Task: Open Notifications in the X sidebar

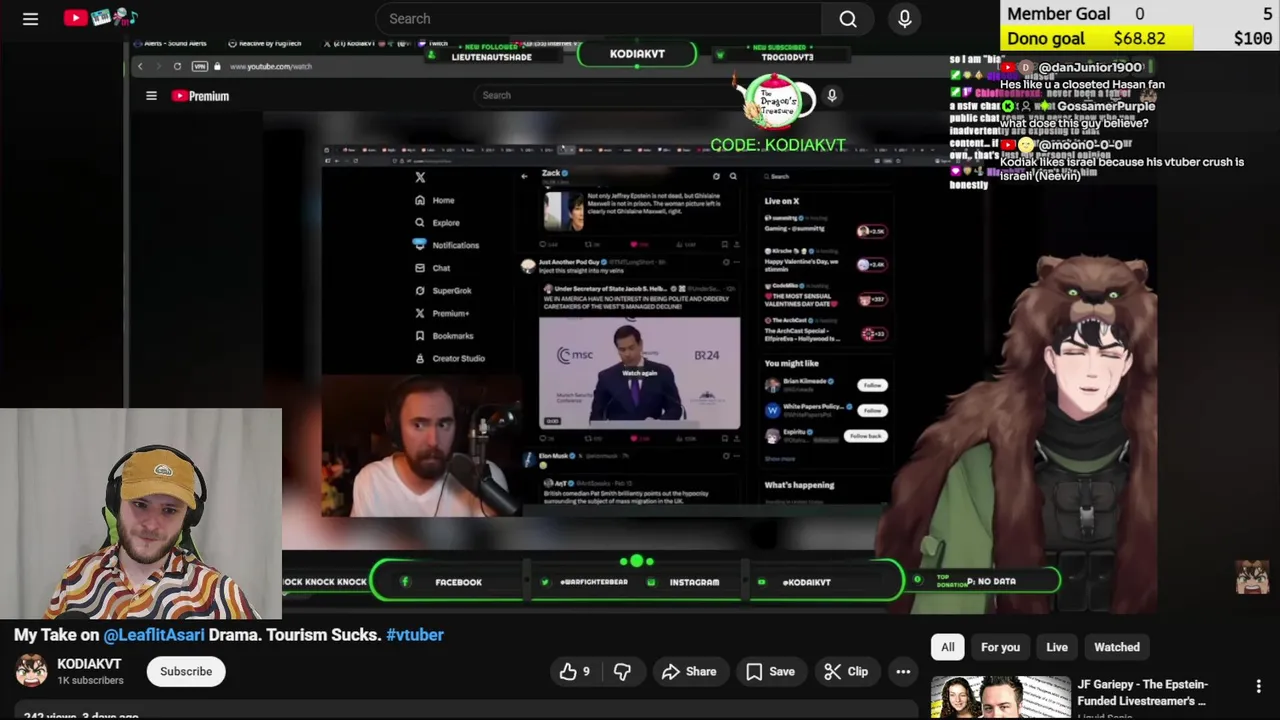Action: click(446, 245)
